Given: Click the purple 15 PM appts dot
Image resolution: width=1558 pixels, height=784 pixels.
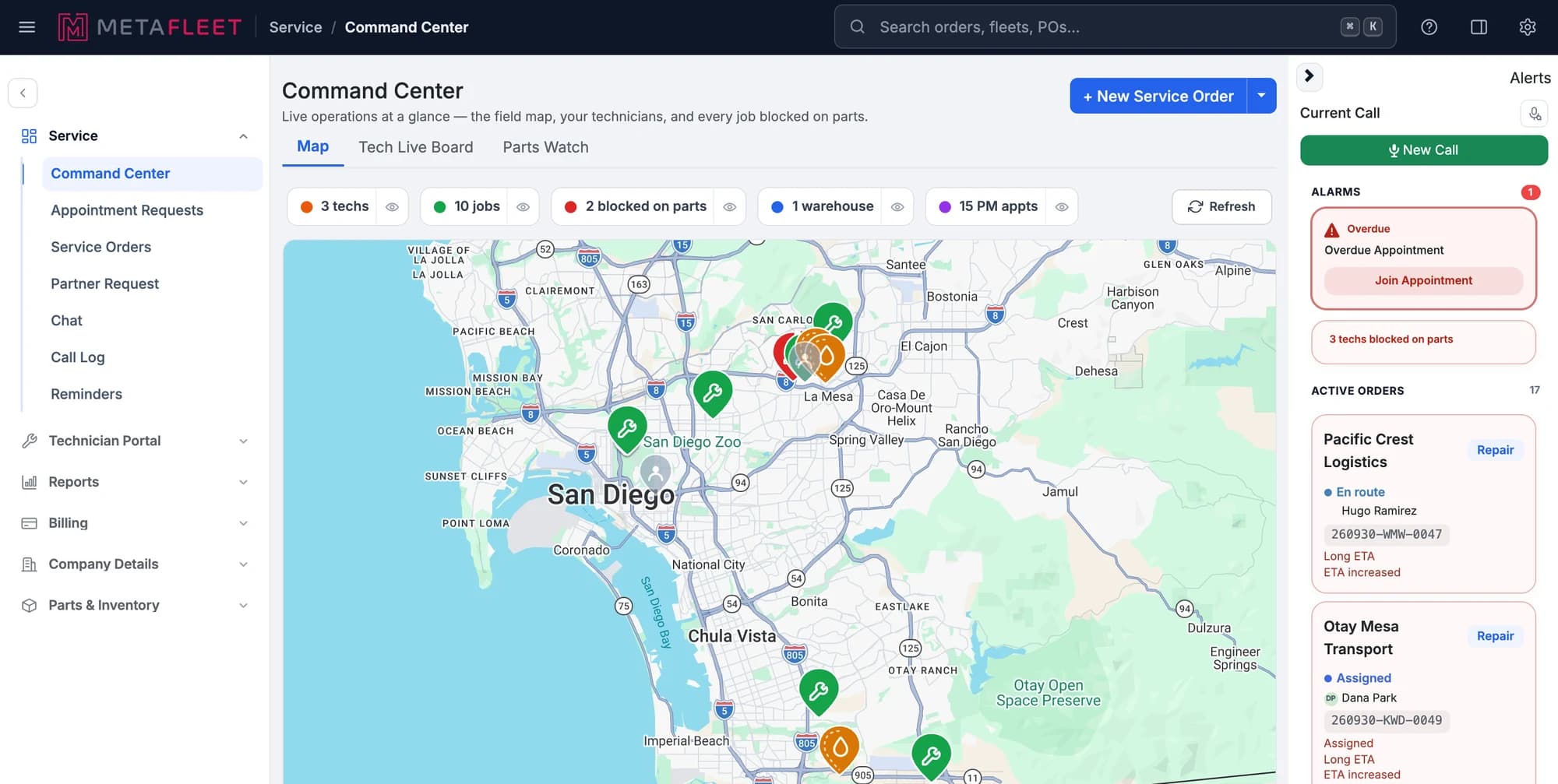Looking at the screenshot, I should [x=945, y=207].
